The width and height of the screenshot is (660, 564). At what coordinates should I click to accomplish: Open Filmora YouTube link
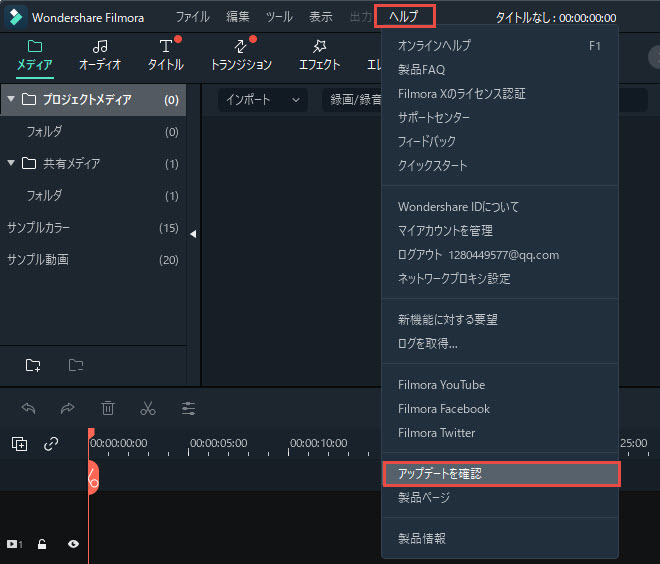(500, 385)
